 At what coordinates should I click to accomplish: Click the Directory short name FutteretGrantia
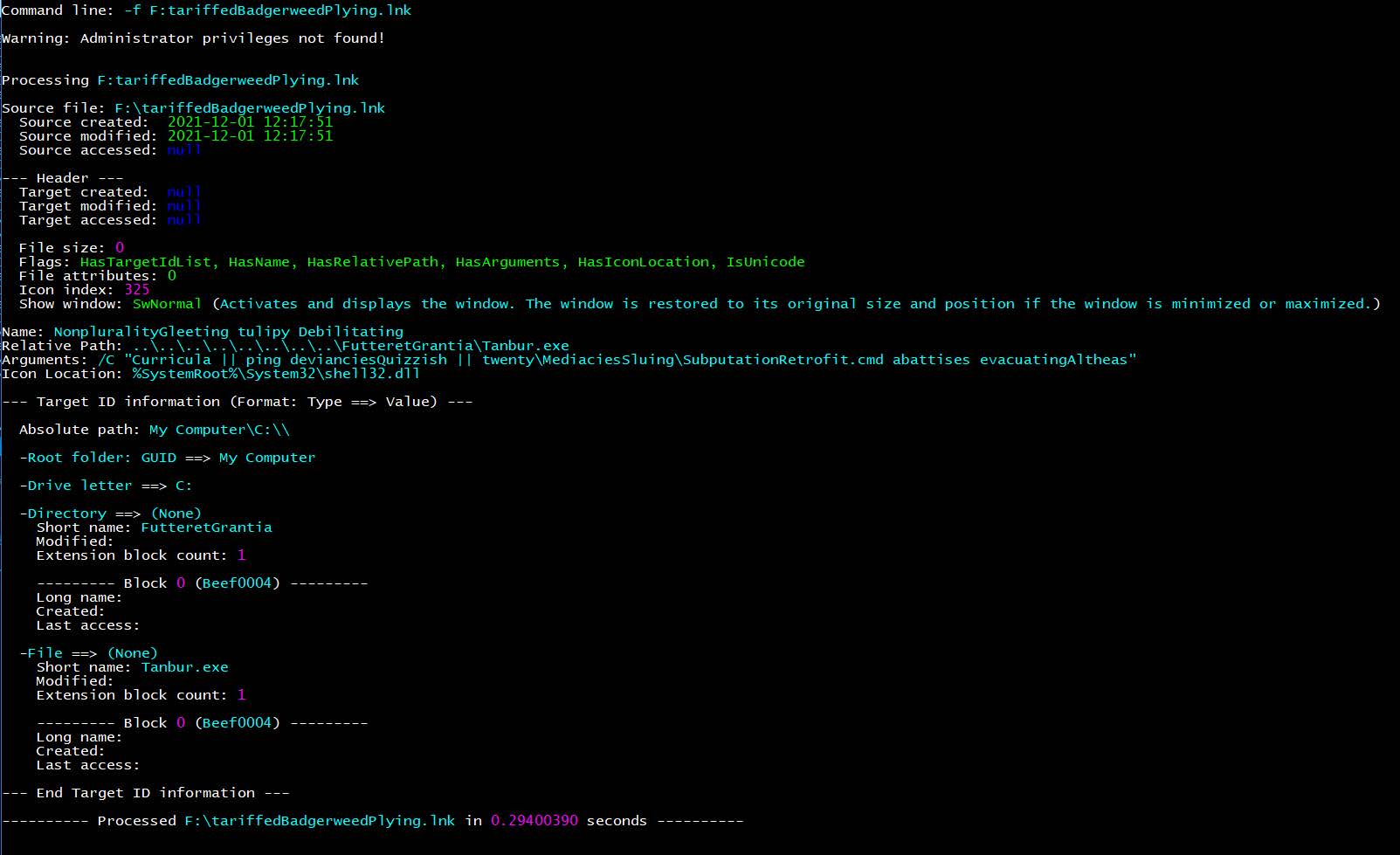tap(207, 527)
